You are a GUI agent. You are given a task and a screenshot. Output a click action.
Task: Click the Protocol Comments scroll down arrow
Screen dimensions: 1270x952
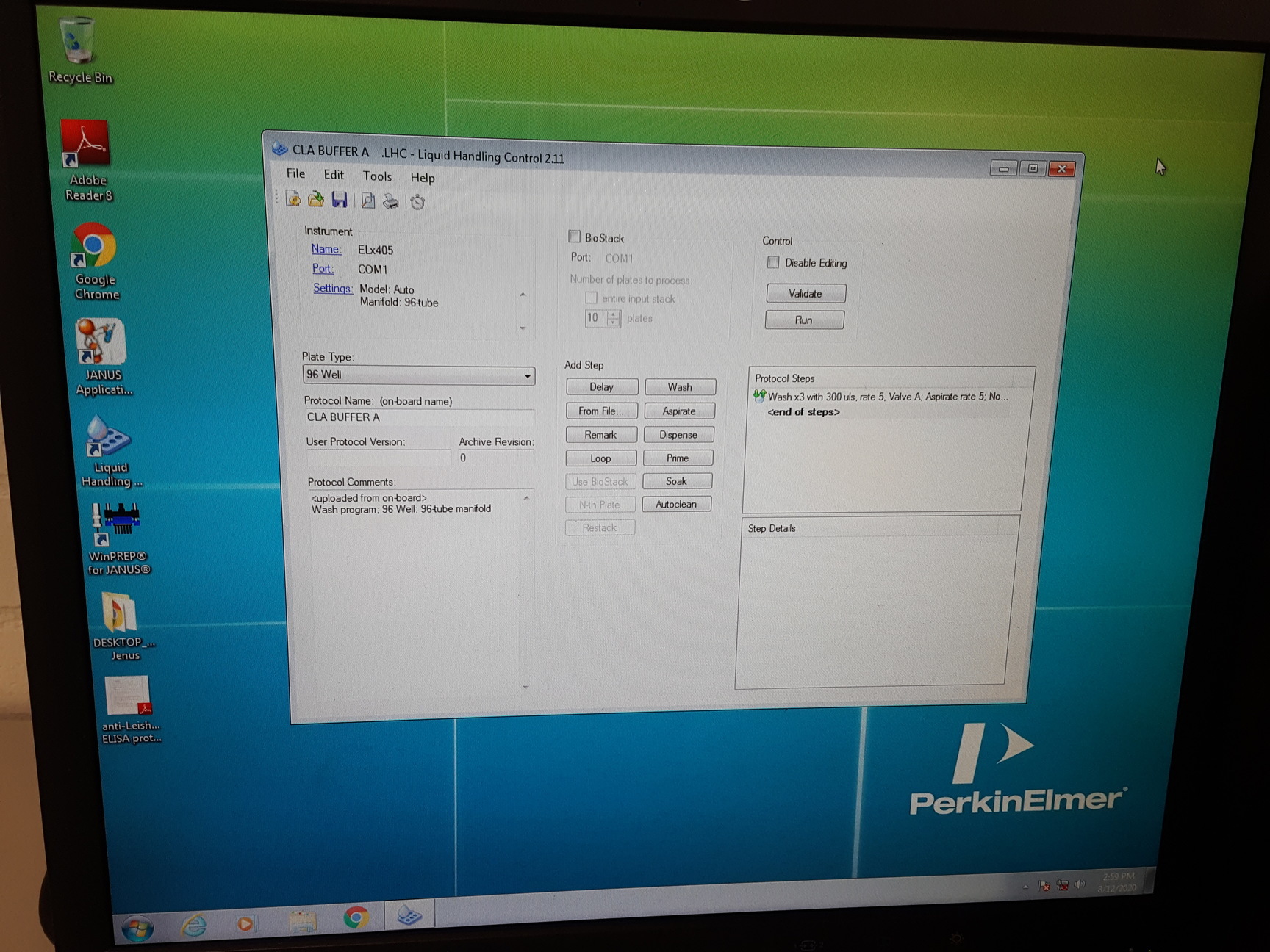525,687
